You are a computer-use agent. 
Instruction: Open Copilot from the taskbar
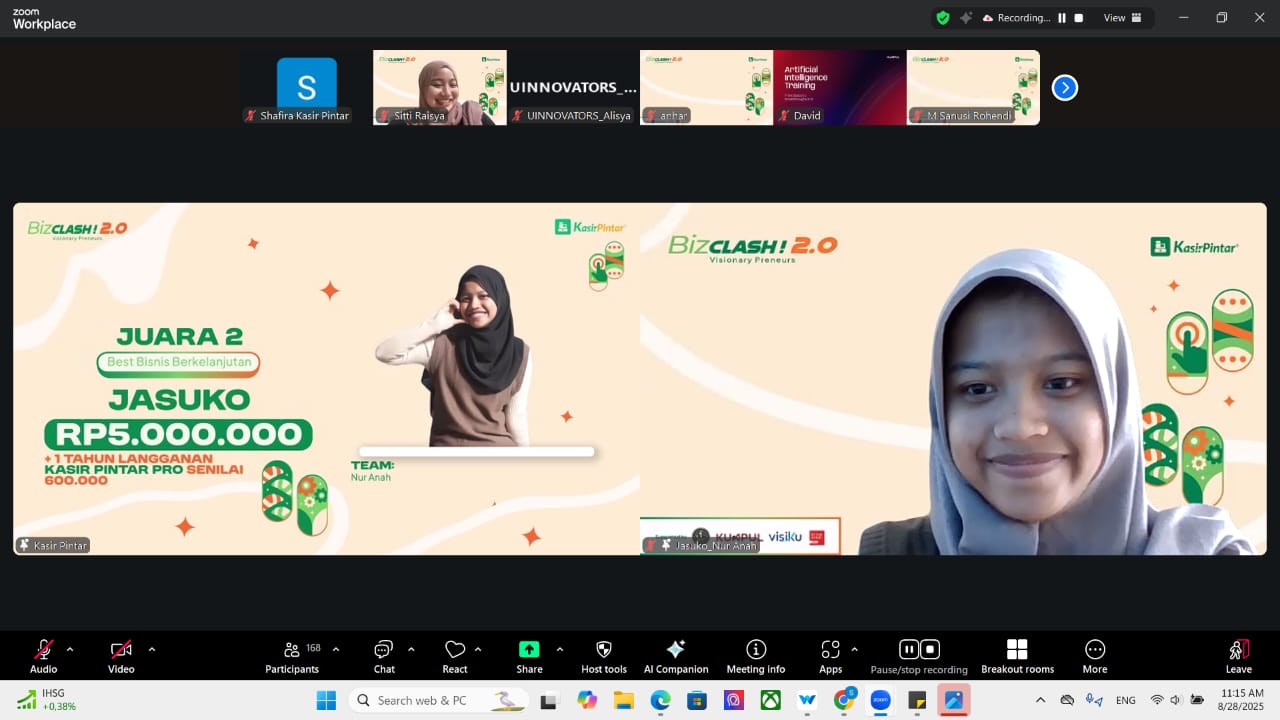pyautogui.click(x=586, y=700)
